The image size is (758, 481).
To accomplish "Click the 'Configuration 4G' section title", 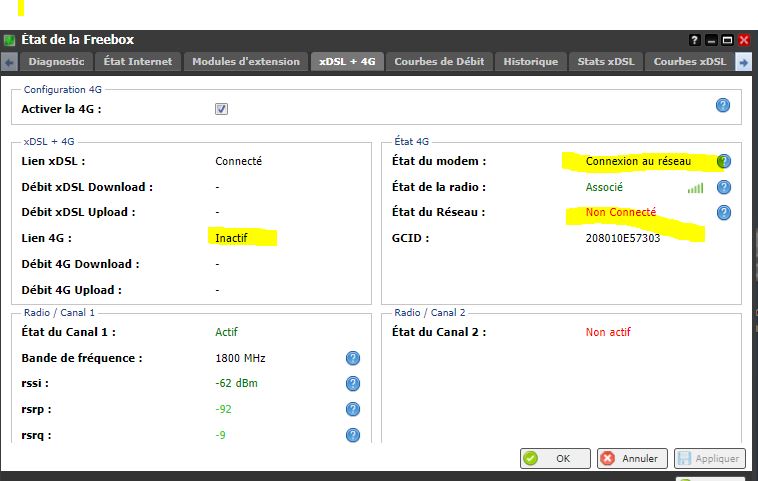I will point(63,89).
